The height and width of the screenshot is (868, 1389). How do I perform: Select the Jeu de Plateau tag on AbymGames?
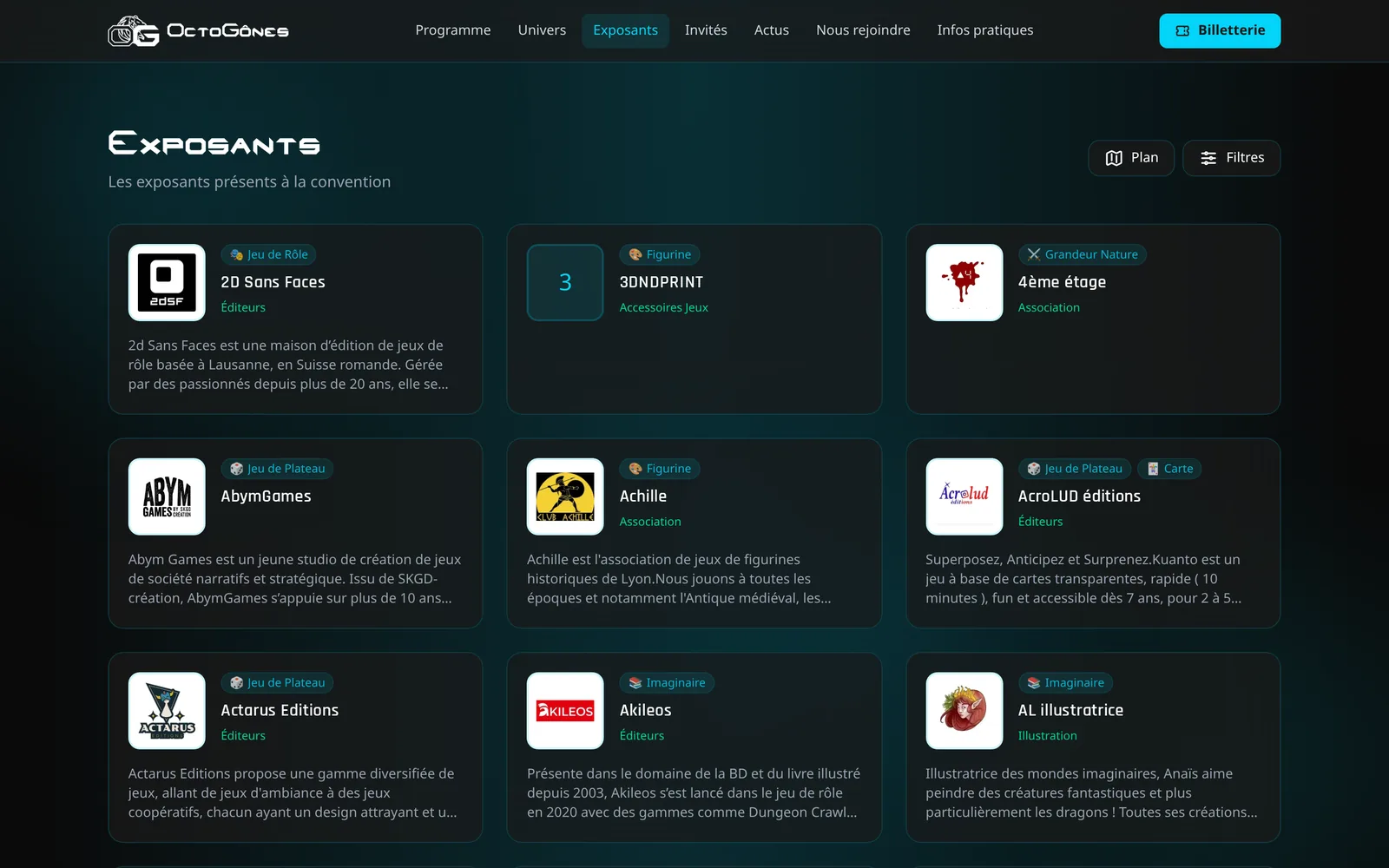click(277, 469)
